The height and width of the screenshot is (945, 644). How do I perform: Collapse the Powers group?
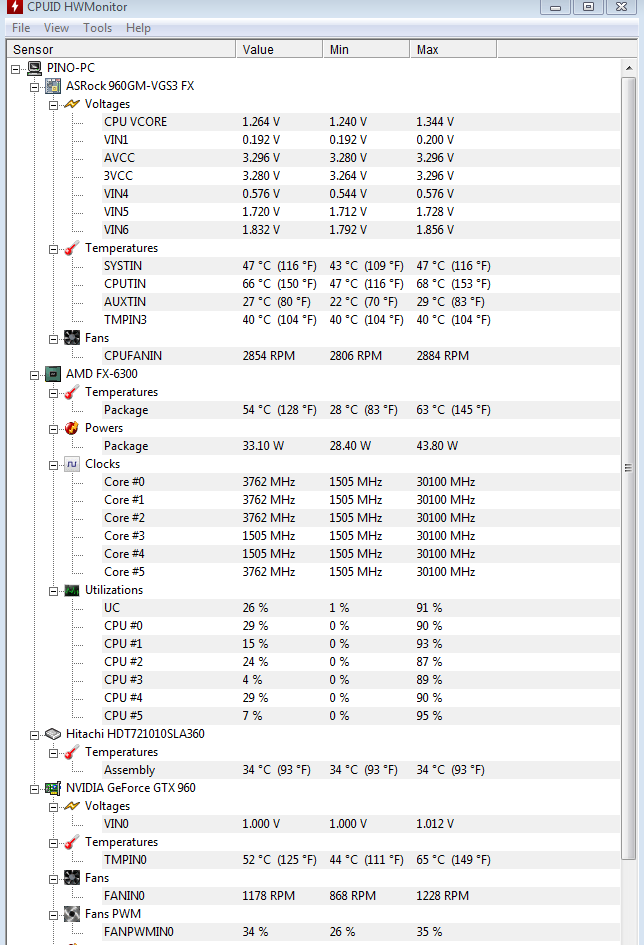pyautogui.click(x=53, y=430)
